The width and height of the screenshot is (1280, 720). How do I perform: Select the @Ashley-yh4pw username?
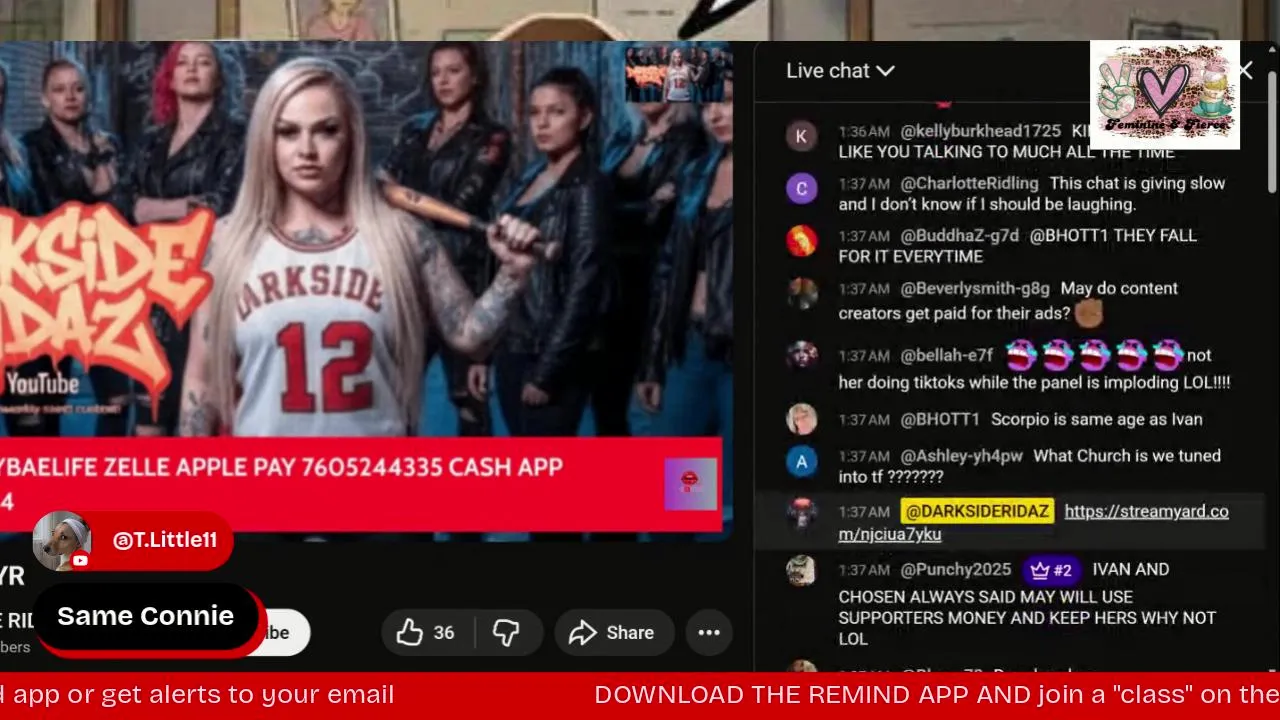[x=961, y=455]
